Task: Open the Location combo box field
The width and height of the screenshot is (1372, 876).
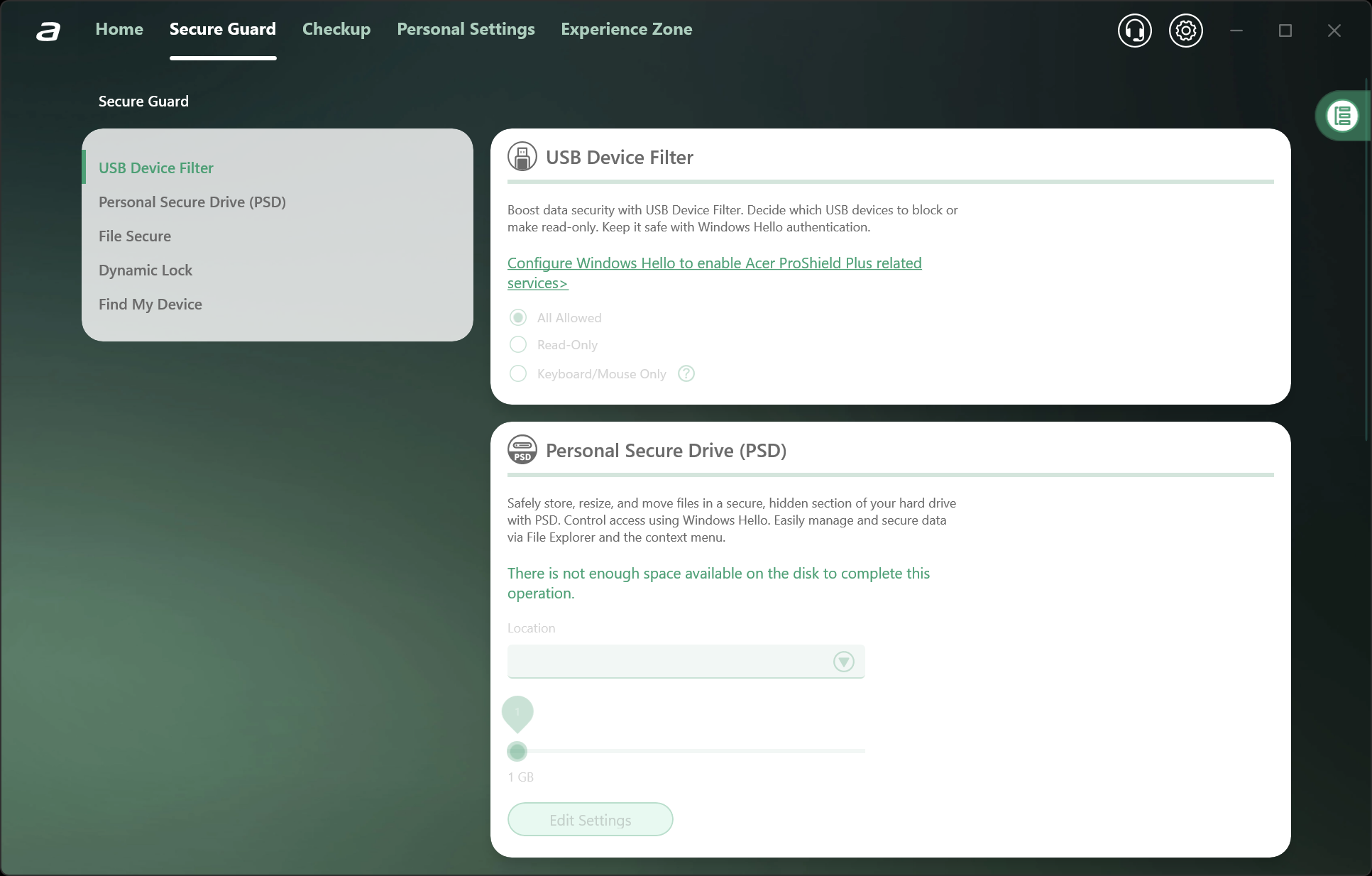Action: [x=667, y=662]
